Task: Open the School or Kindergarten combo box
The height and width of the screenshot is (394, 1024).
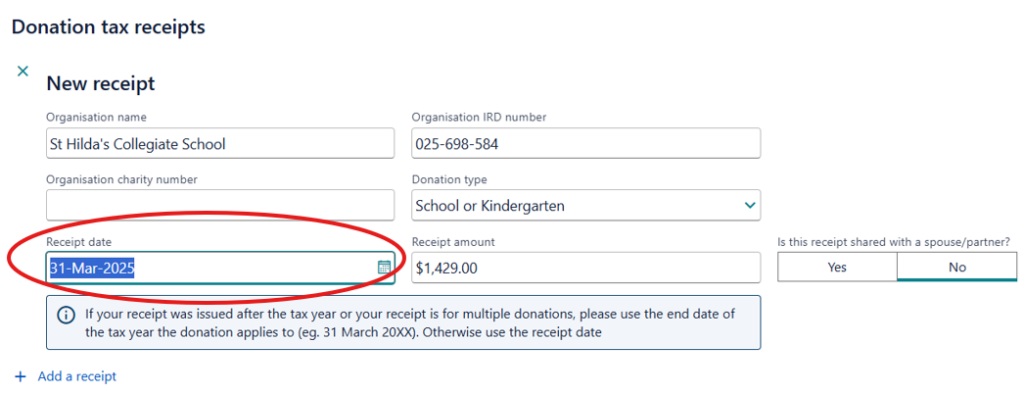Action: (586, 206)
